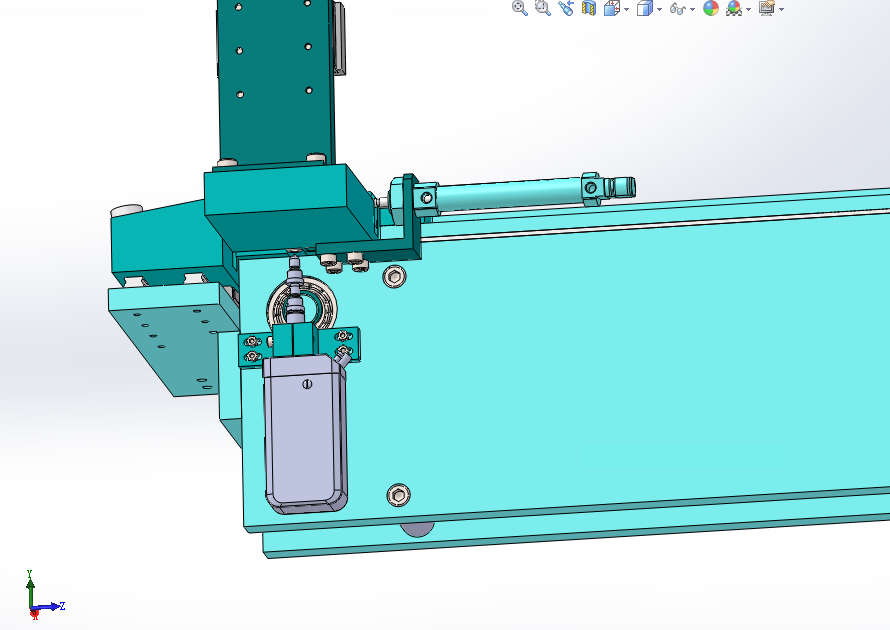Image resolution: width=890 pixels, height=630 pixels.
Task: Toggle the Section View tool
Action: point(589,8)
